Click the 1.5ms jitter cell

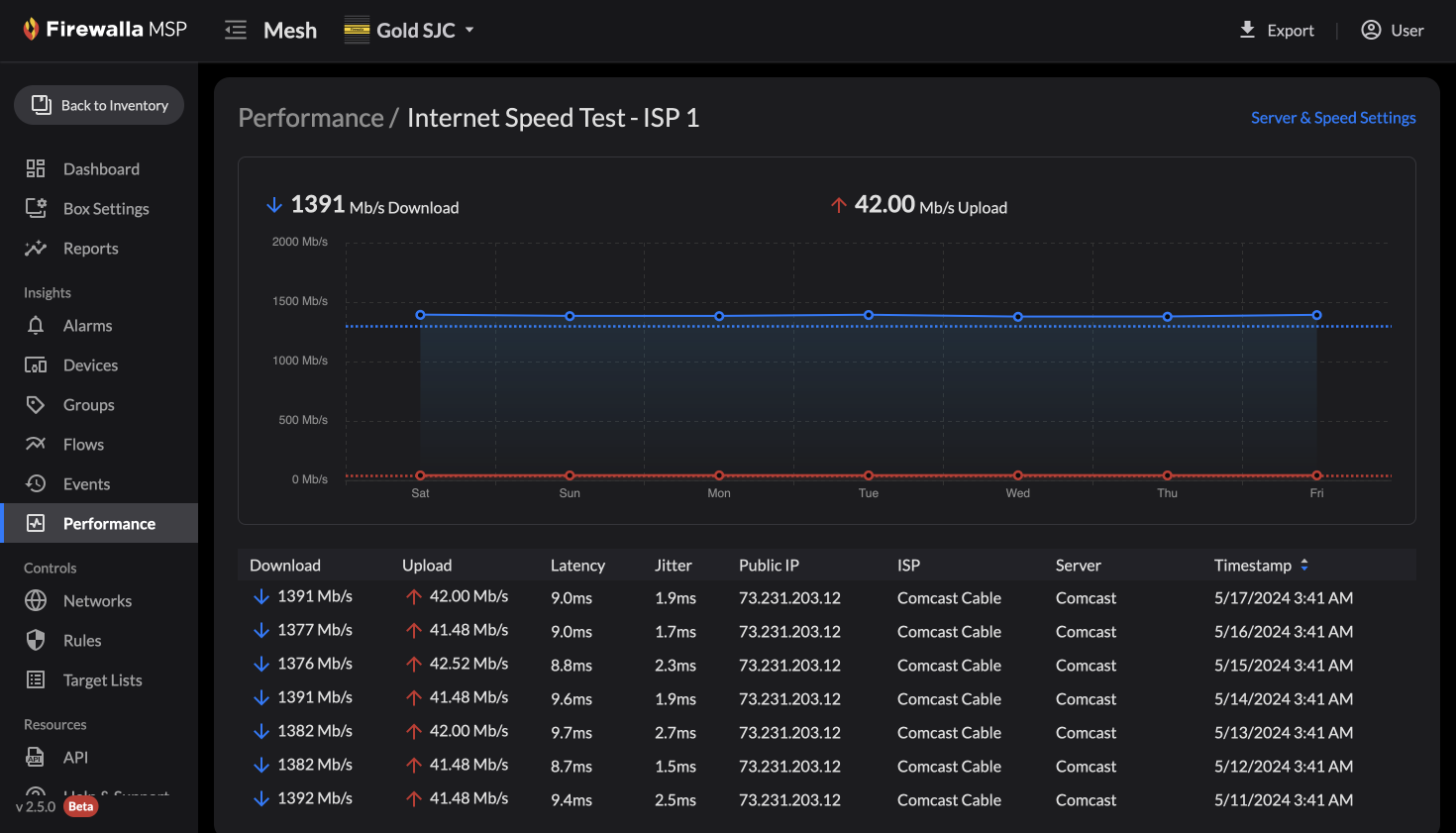click(x=676, y=767)
